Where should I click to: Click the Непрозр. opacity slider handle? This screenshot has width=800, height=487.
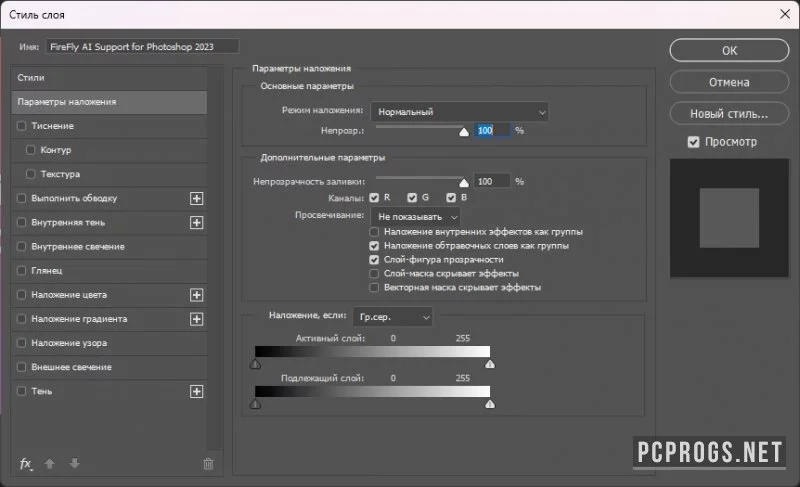[464, 132]
